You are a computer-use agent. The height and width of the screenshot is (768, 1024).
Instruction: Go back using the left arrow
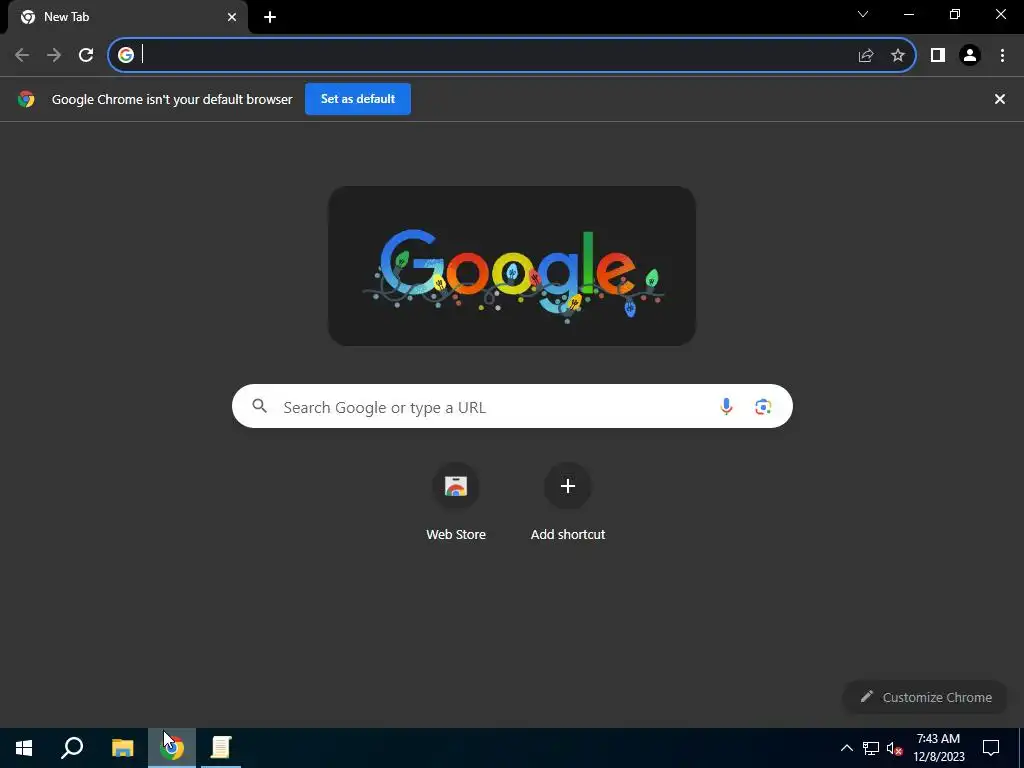[22, 55]
